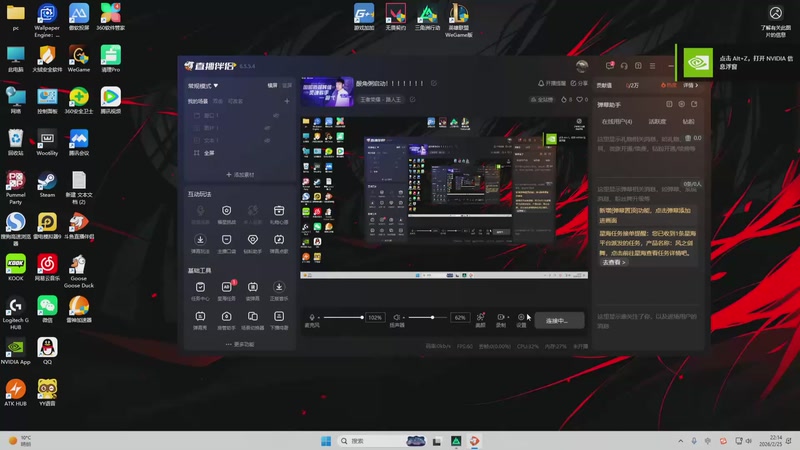Screen dimensions: 800x450
Task: Click the headset support icon
Action: point(624,66)
